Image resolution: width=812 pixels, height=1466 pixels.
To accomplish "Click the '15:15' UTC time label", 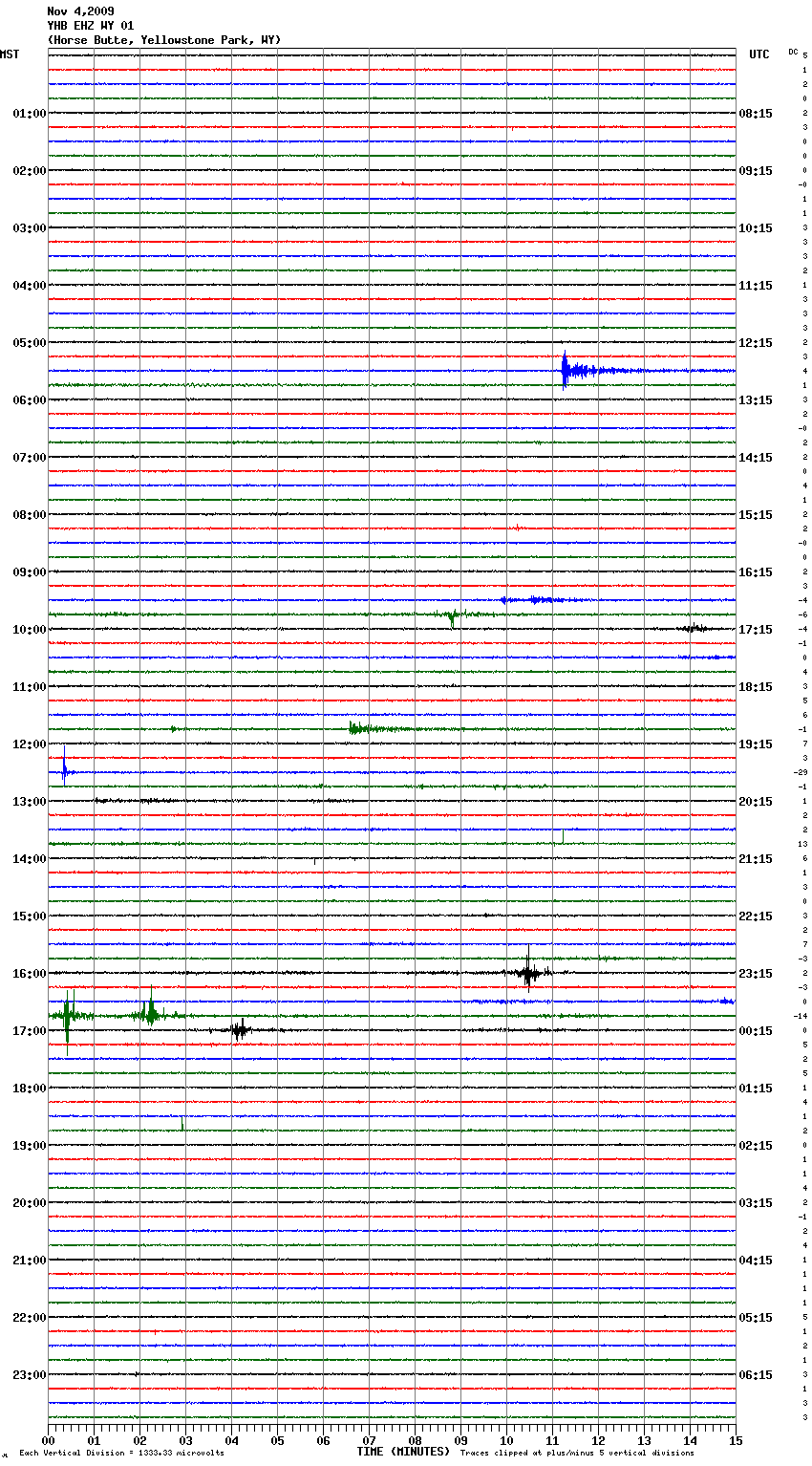I will (x=756, y=515).
